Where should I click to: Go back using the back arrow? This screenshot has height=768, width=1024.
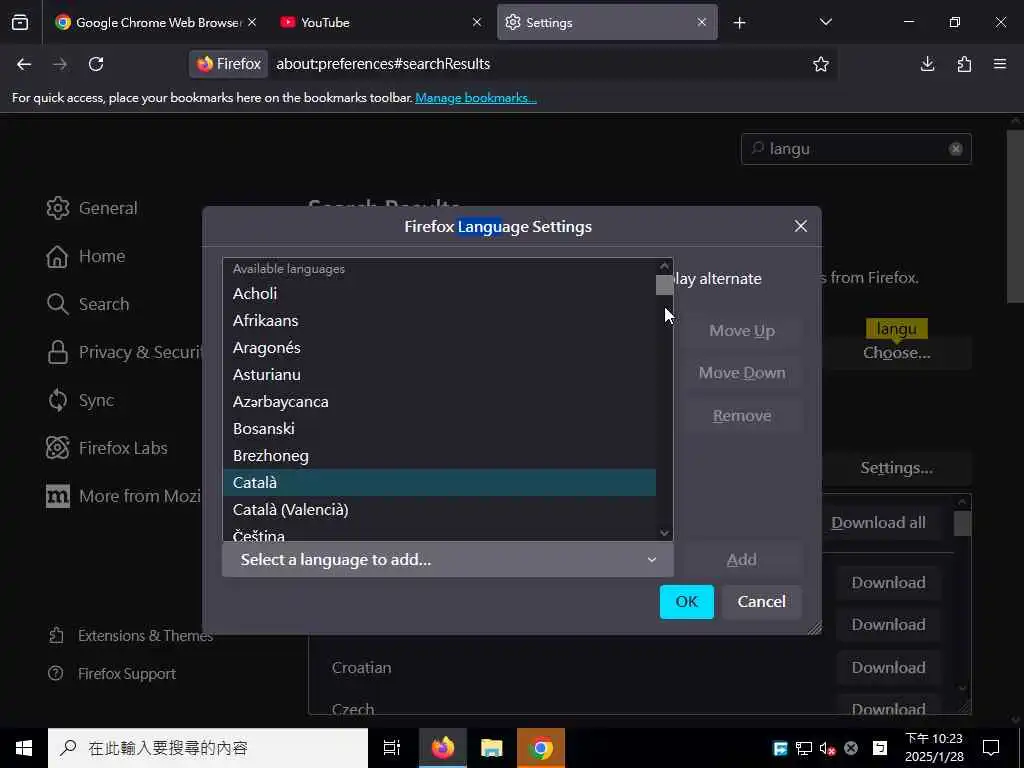tap(24, 64)
